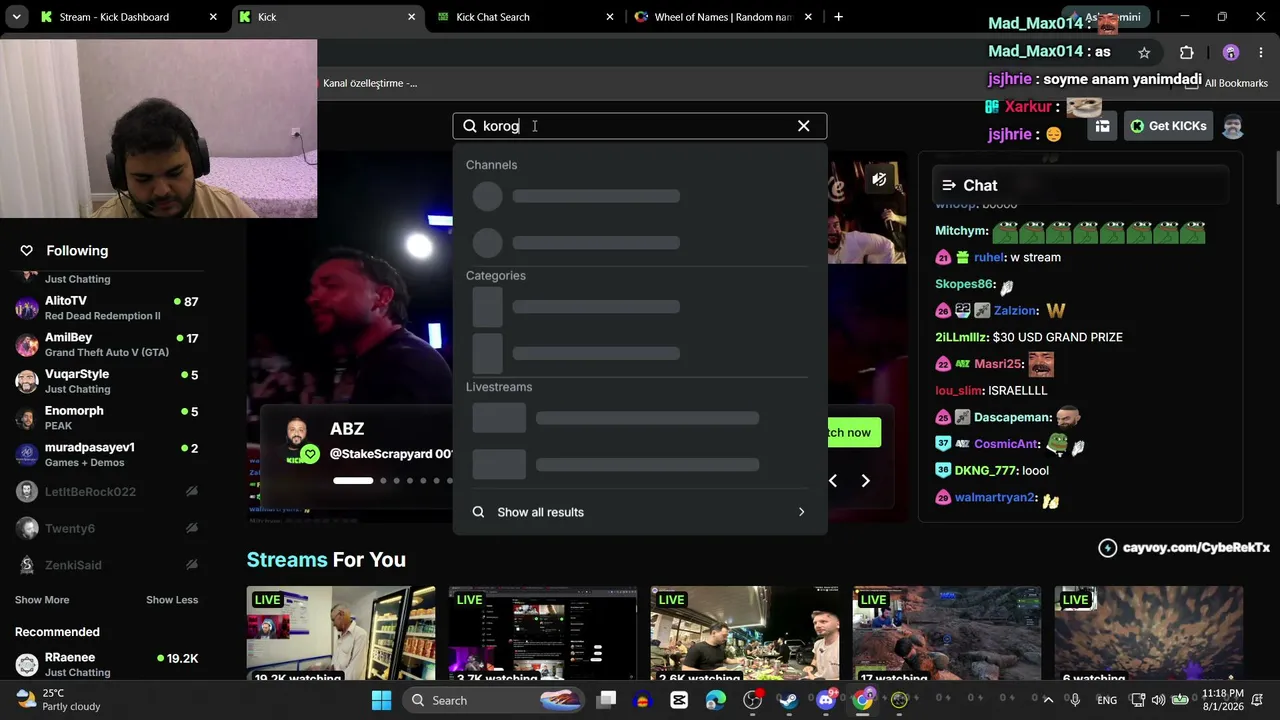Screen dimensions: 1280x720
Task: Go to previous featured stream arrow
Action: point(832,481)
